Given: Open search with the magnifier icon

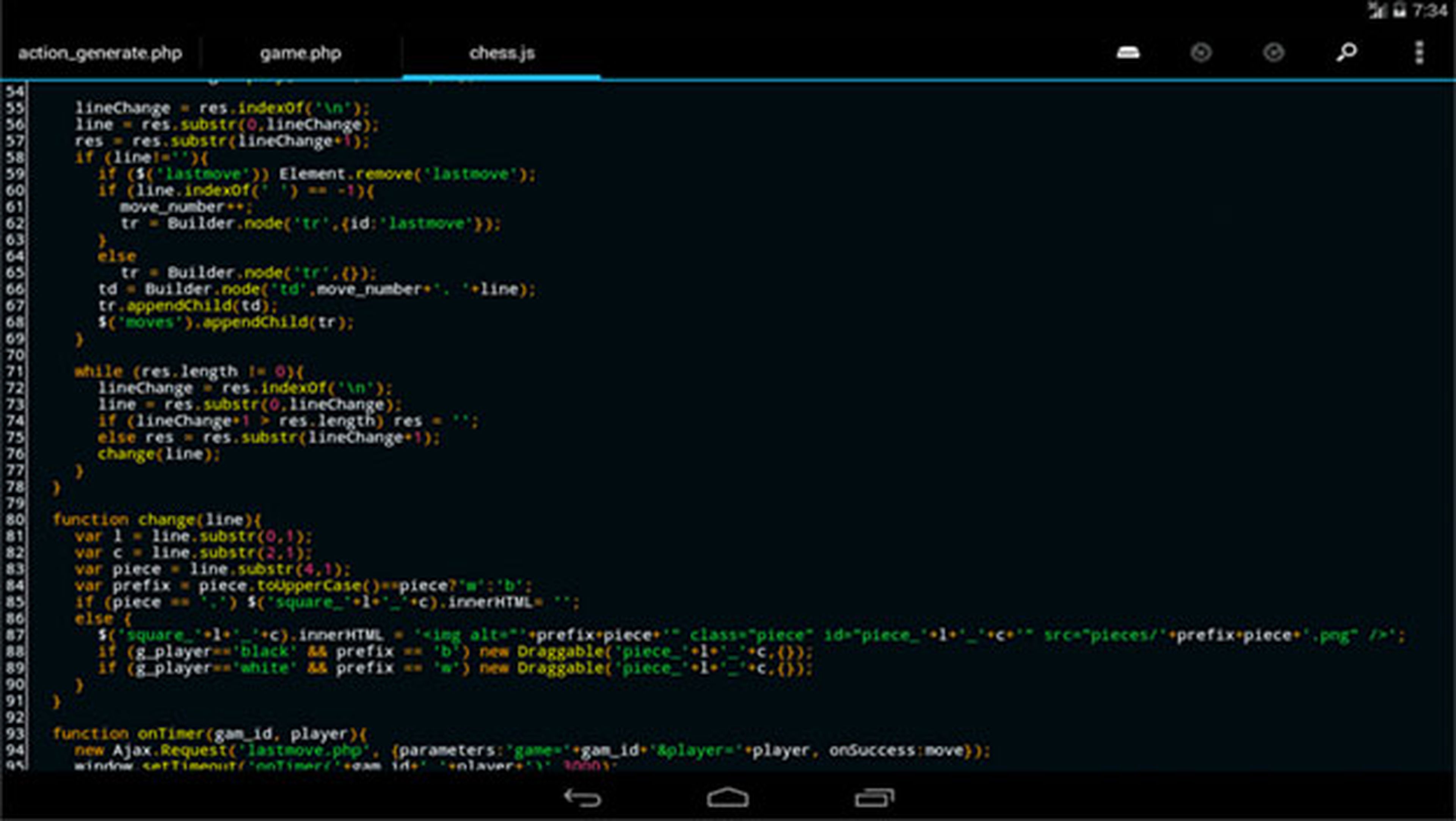Looking at the screenshot, I should (1346, 52).
